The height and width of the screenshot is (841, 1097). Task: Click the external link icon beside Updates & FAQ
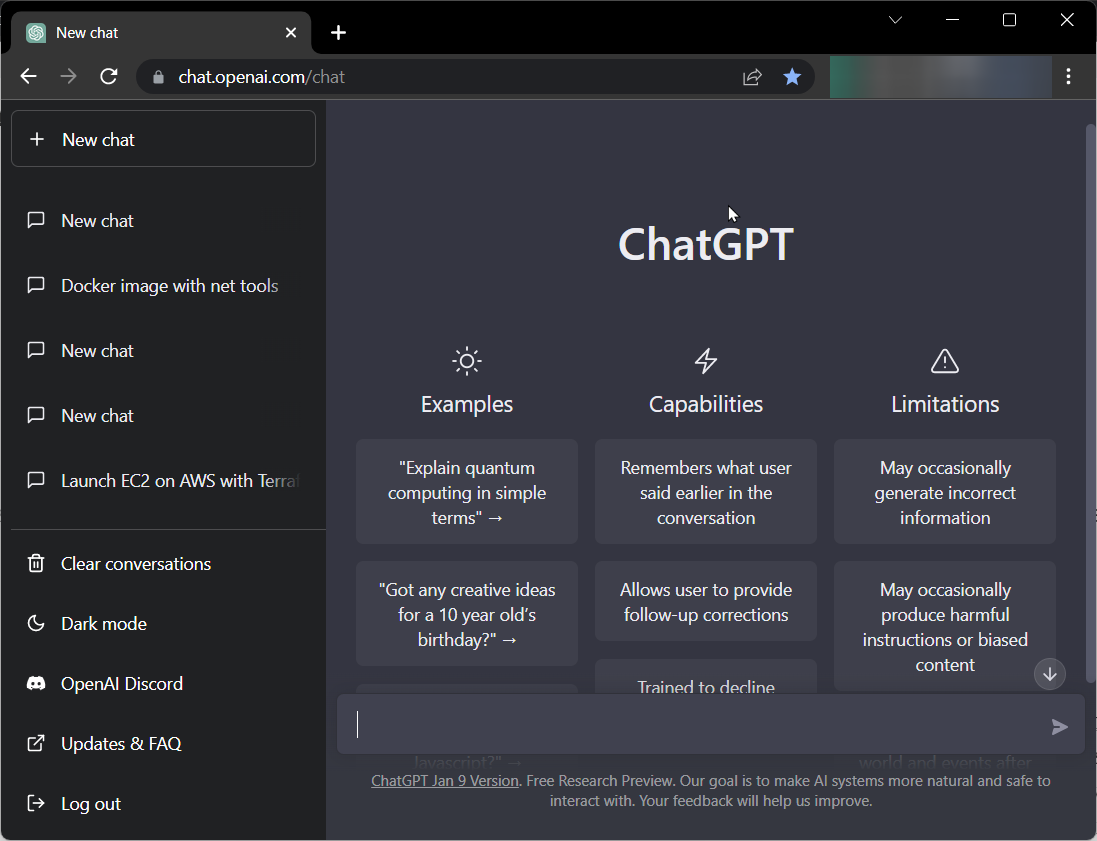click(x=36, y=743)
